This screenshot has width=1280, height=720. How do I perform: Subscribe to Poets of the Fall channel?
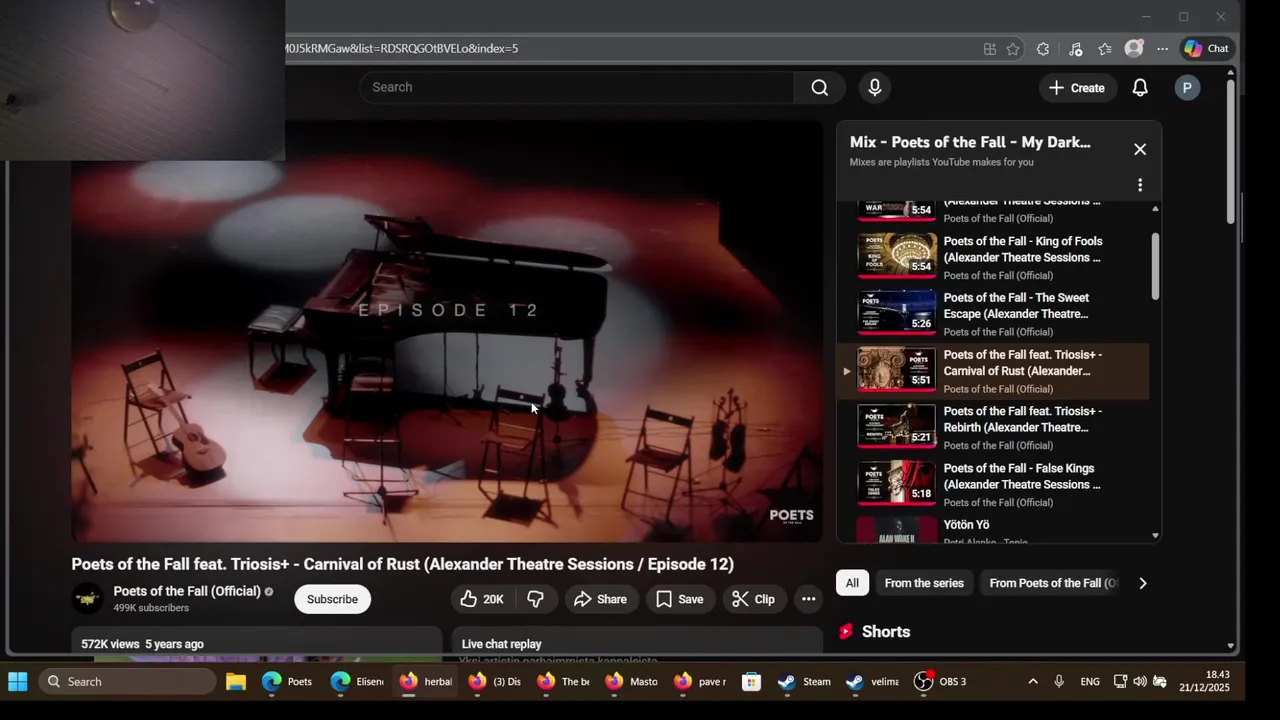pos(332,599)
